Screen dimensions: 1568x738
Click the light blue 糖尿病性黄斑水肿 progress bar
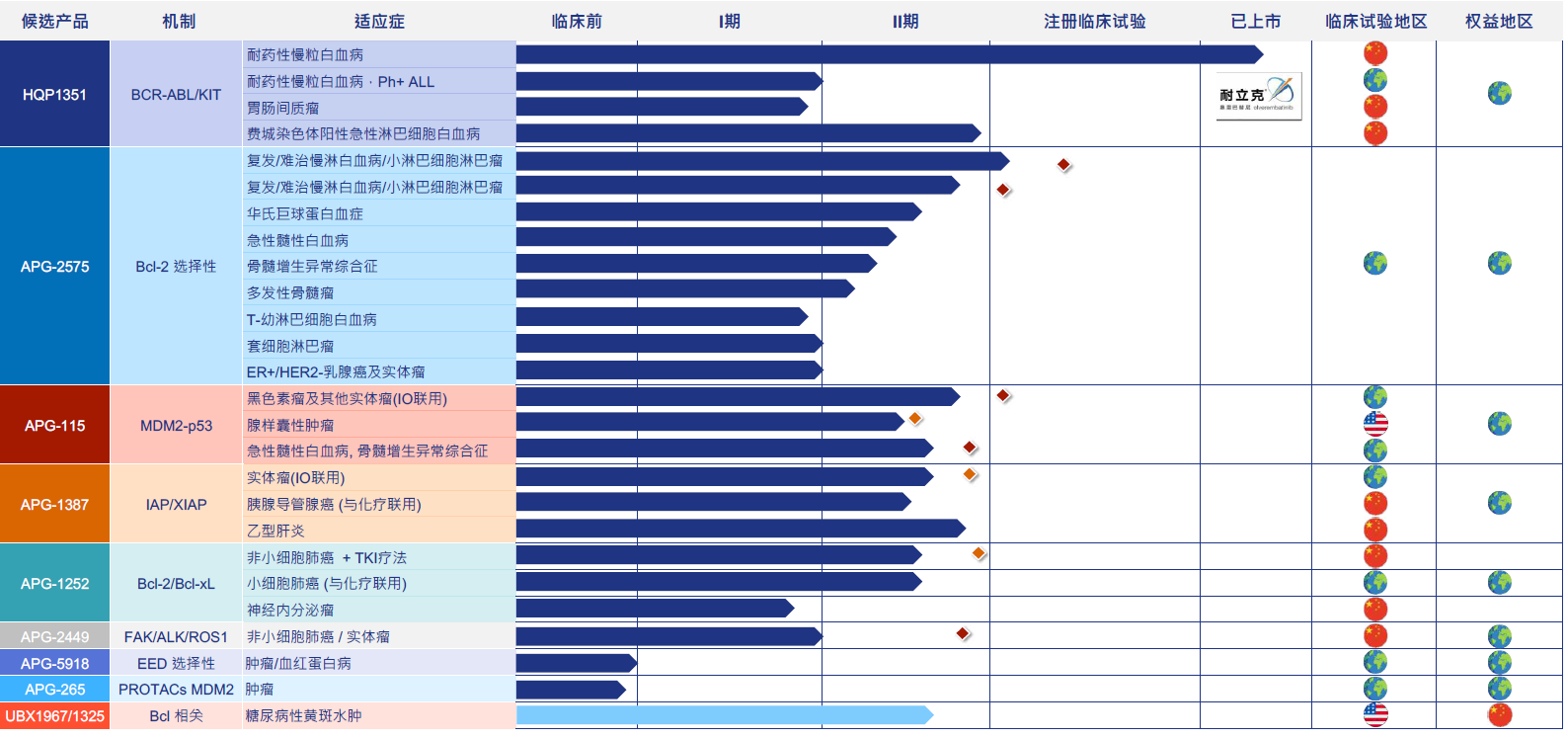click(723, 714)
